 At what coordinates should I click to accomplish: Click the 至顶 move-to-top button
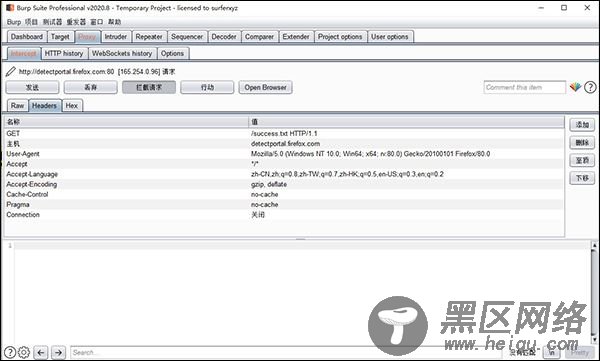tap(582, 160)
